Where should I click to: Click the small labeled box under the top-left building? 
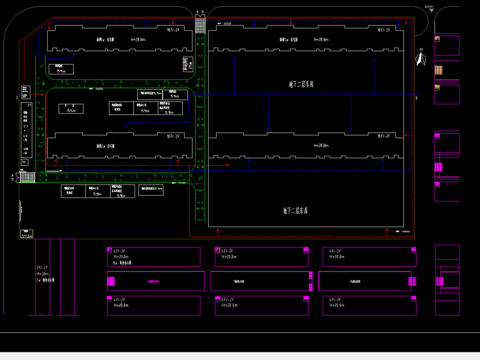point(61,69)
